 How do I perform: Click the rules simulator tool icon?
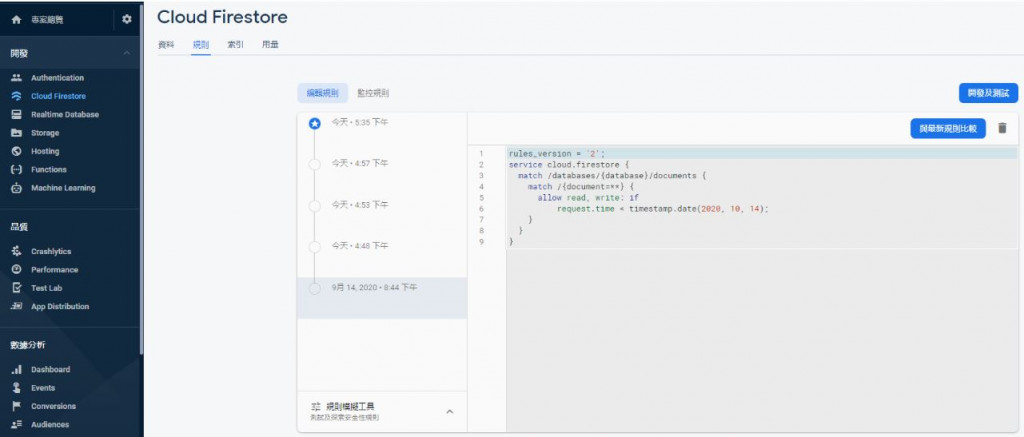point(316,407)
